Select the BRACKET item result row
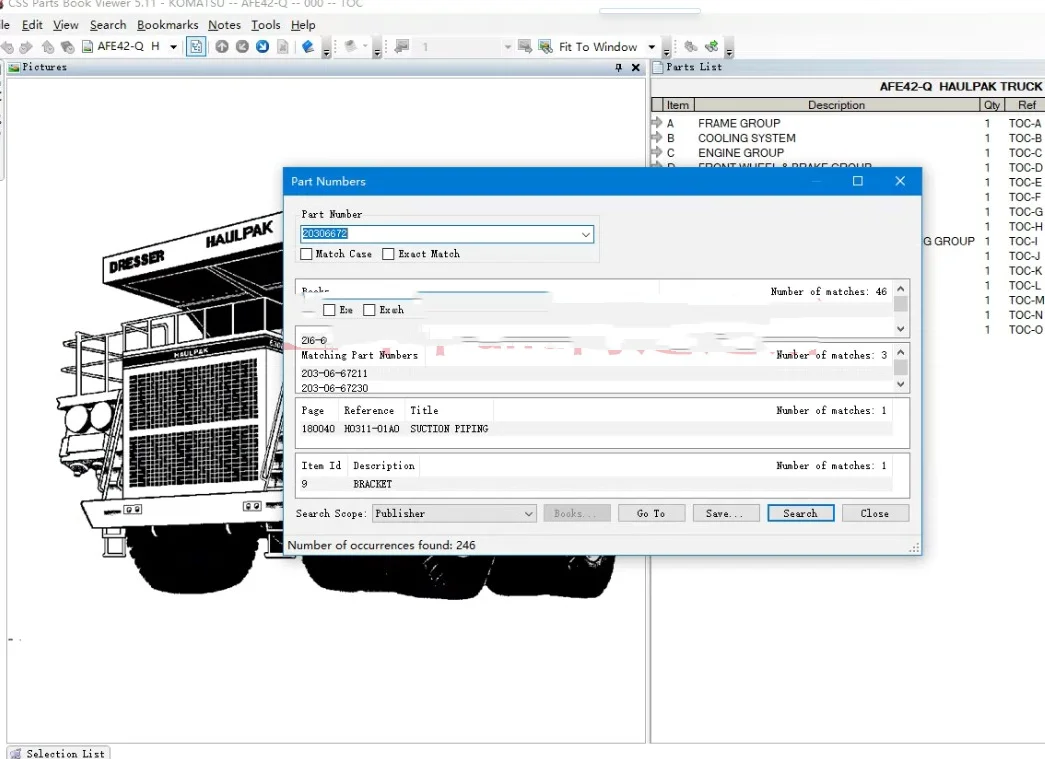This screenshot has height=759, width=1045. click(596, 484)
